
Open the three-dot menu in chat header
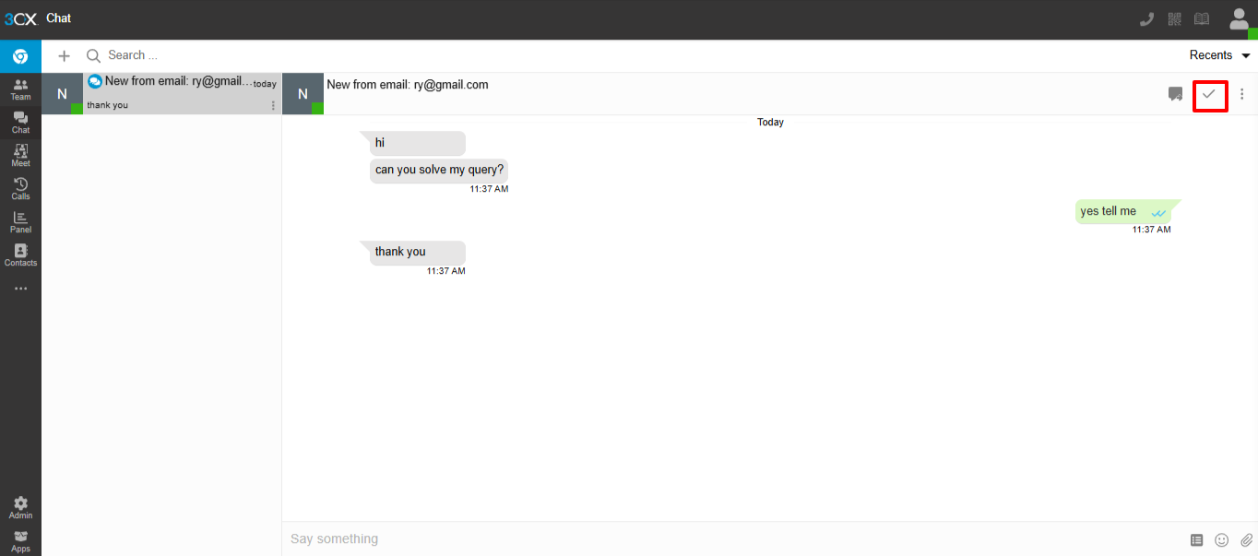(x=1242, y=94)
